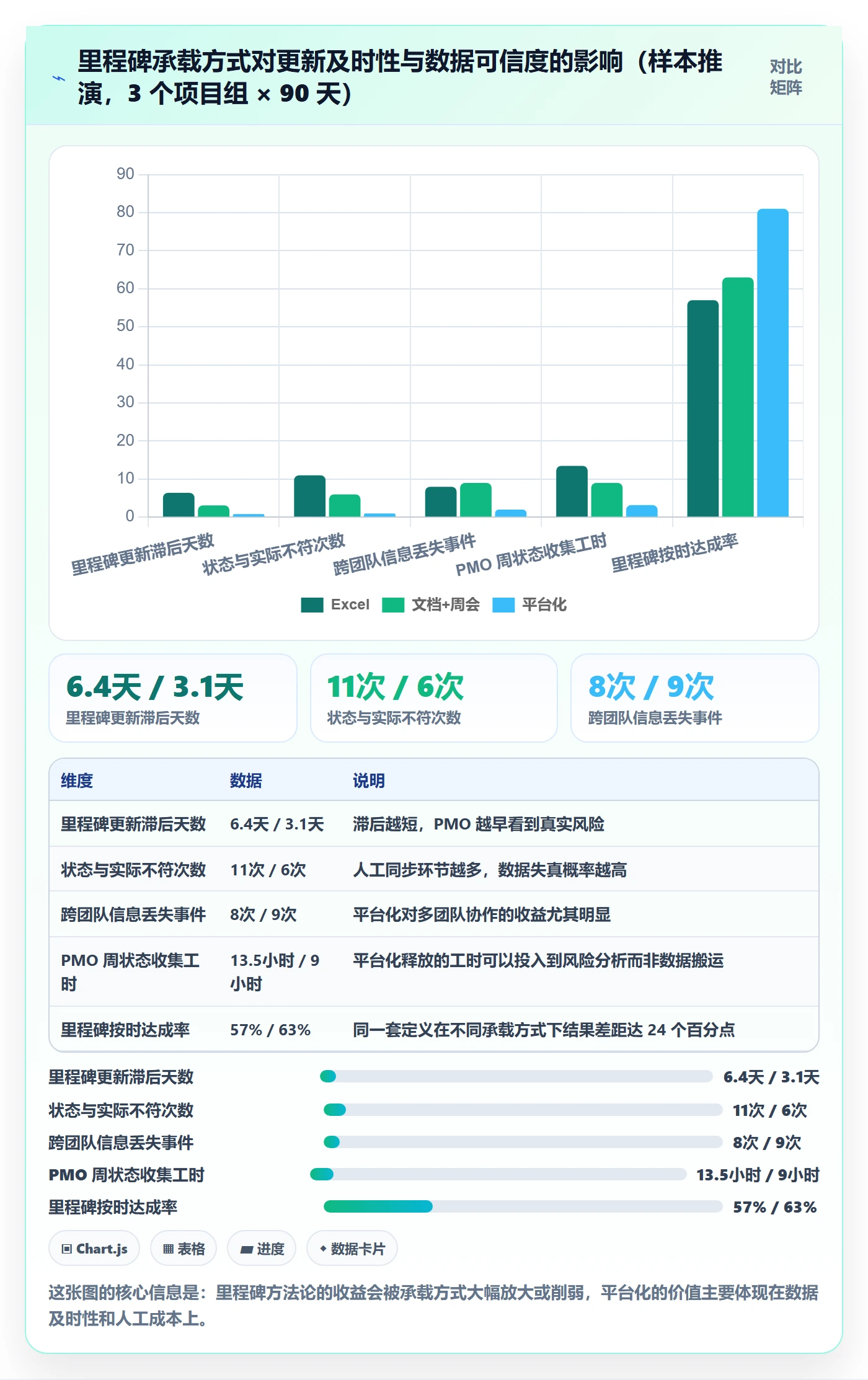
Task: Click description 平台化对多团队协作的收益尤其明显
Action: (482, 914)
